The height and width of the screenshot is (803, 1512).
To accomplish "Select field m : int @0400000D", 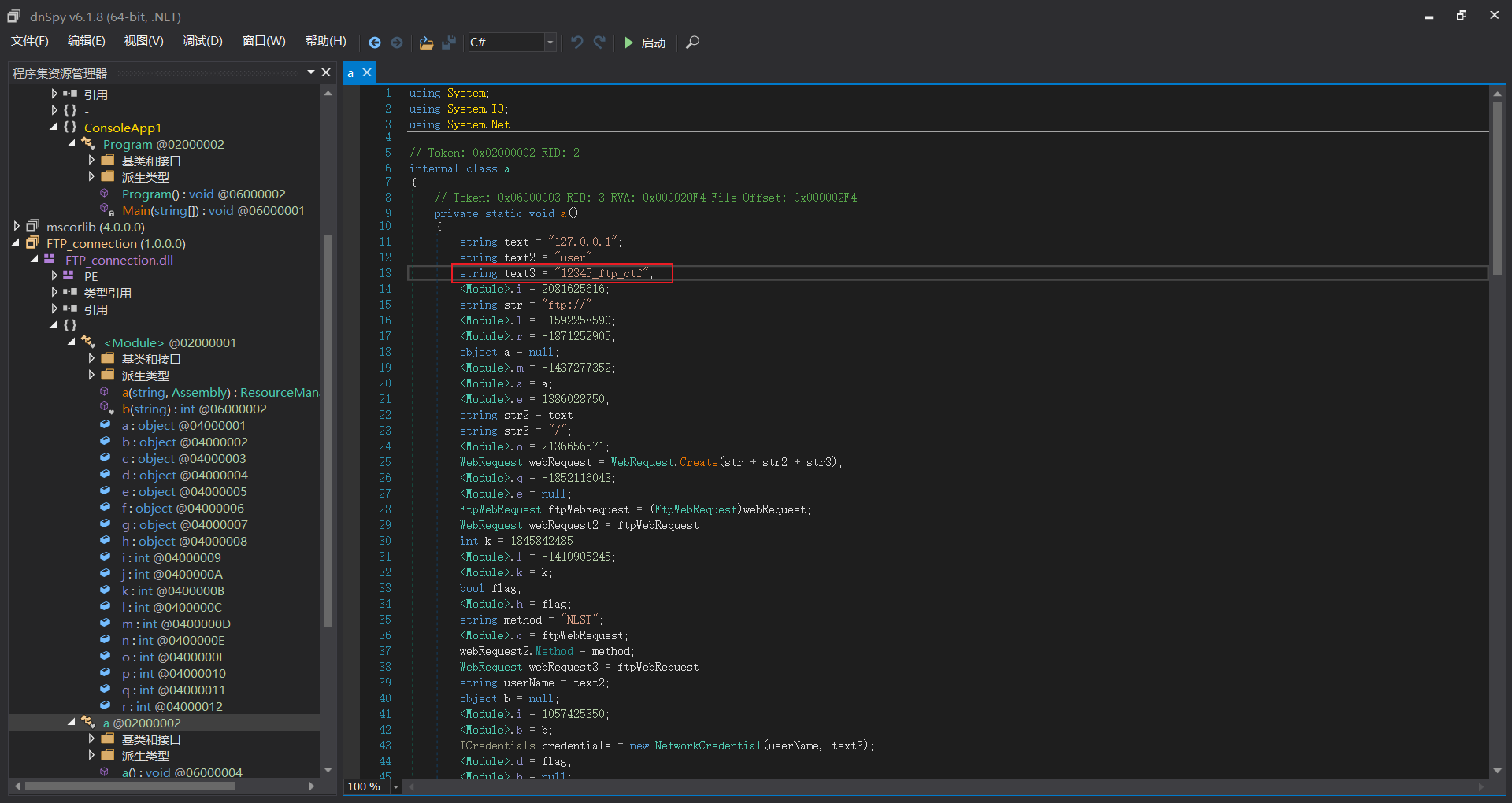I will pyautogui.click(x=176, y=624).
